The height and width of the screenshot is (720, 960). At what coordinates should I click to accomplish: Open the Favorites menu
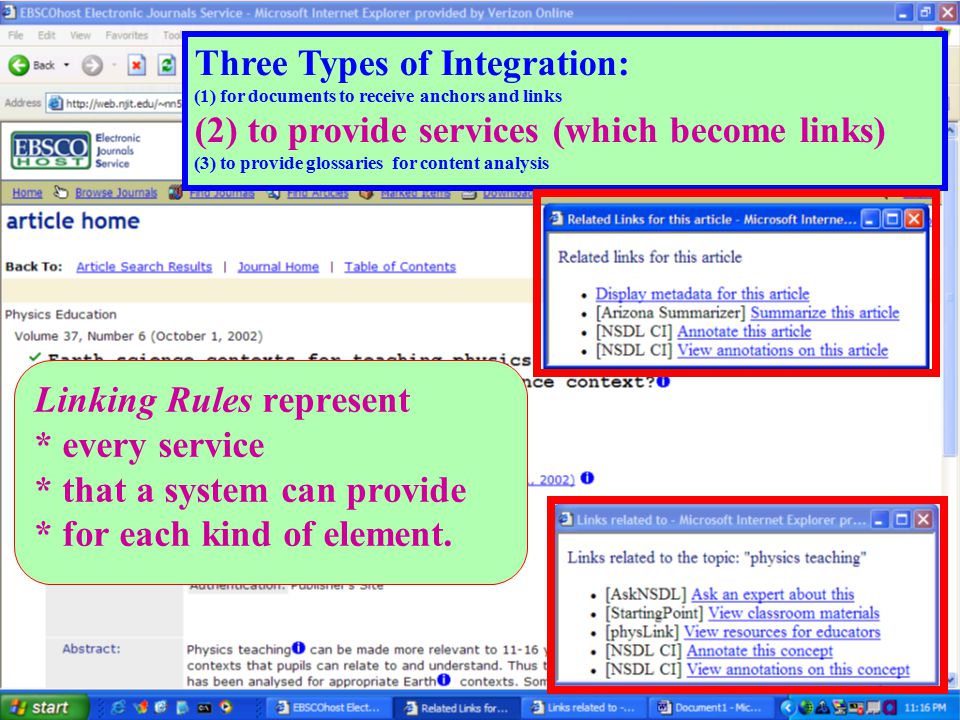(x=126, y=36)
